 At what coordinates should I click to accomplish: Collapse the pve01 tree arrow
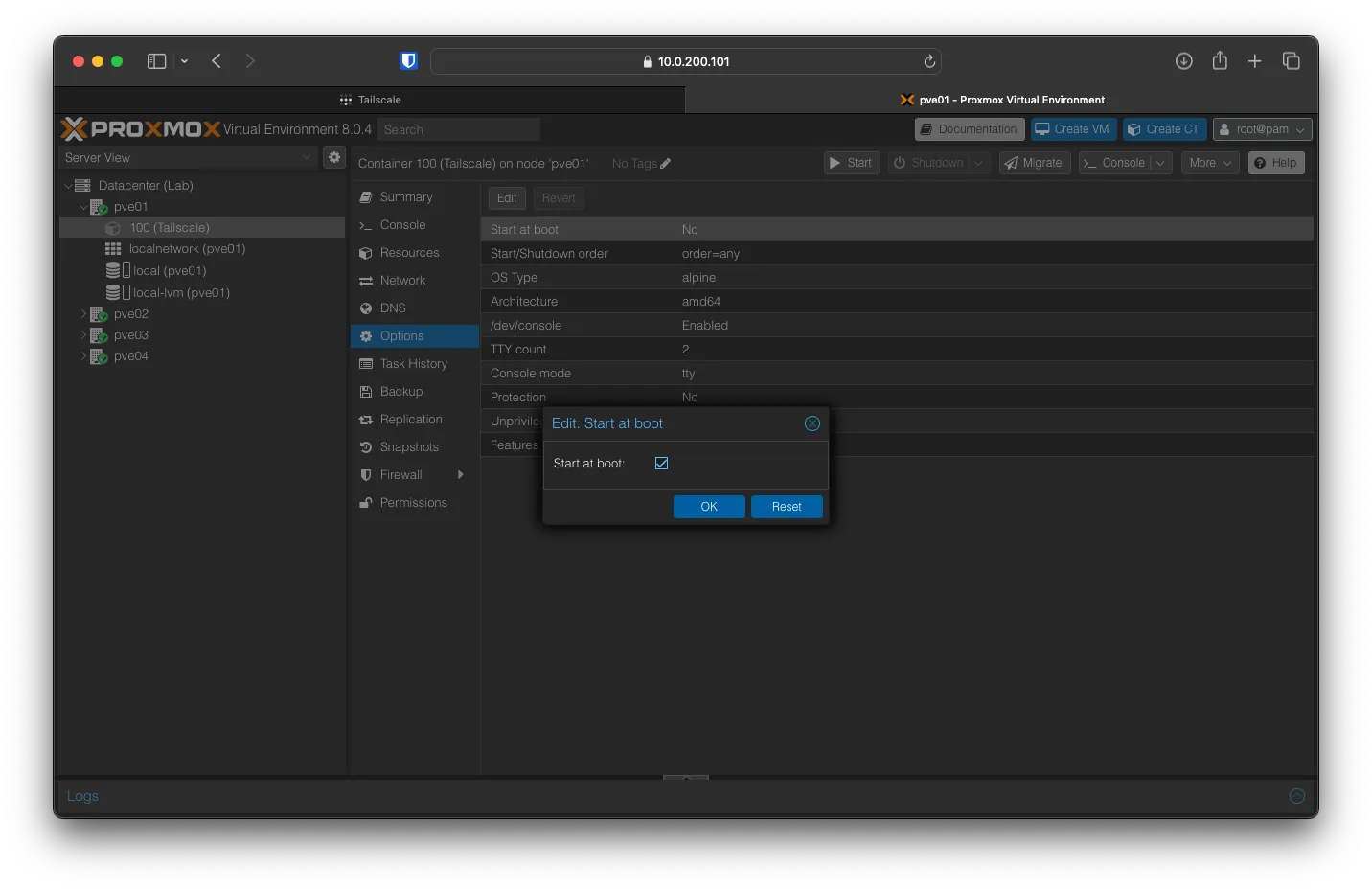pyautogui.click(x=83, y=206)
